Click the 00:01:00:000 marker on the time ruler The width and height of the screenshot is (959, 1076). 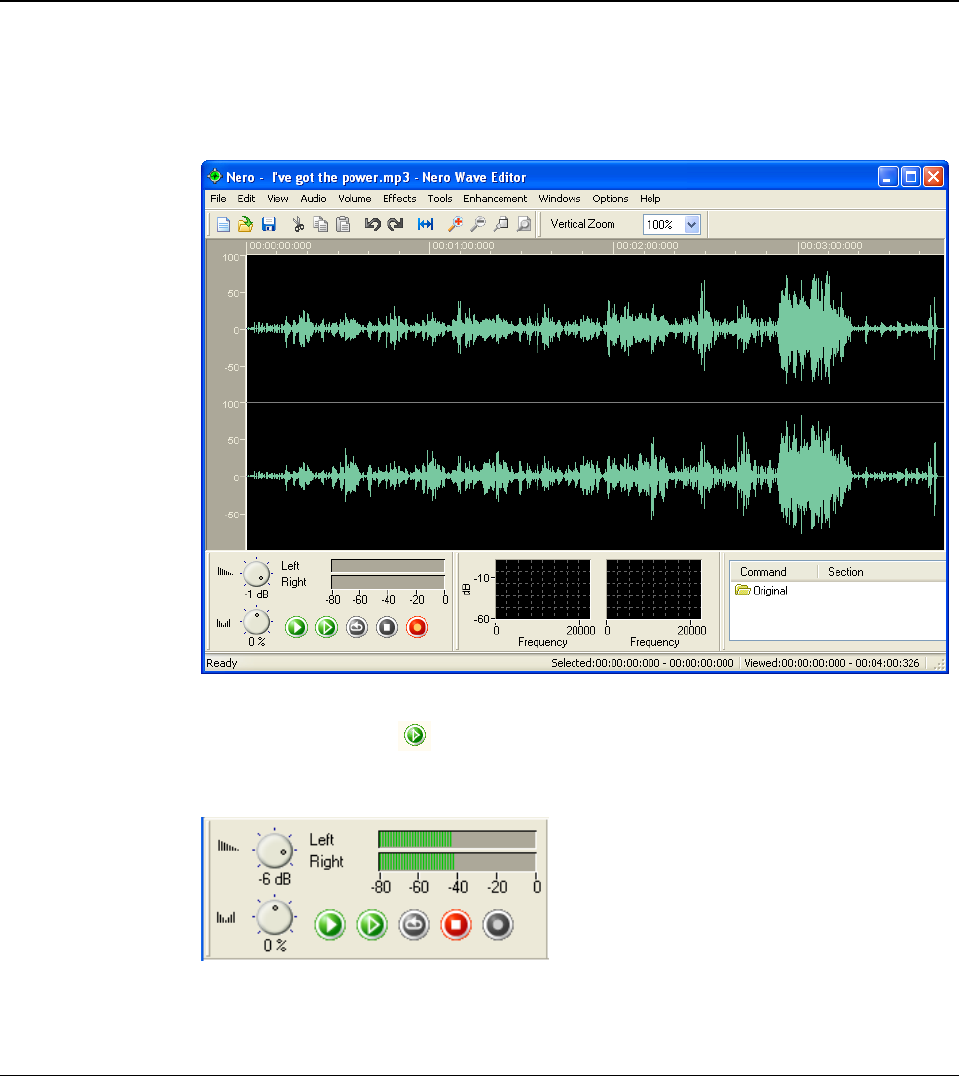(x=462, y=246)
